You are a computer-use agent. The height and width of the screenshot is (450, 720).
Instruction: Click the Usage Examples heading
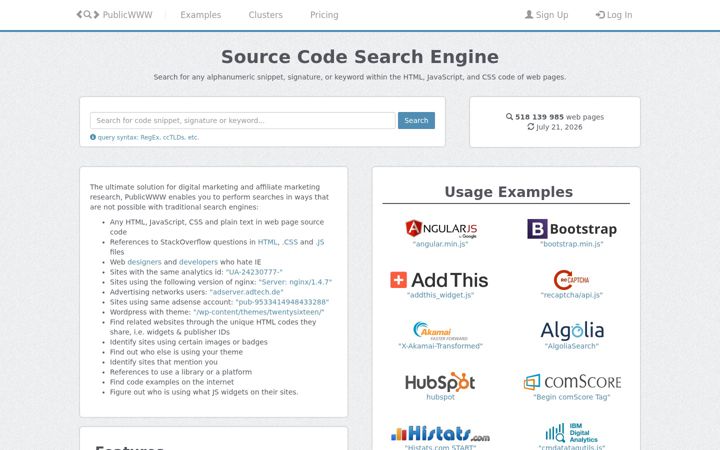(x=508, y=191)
